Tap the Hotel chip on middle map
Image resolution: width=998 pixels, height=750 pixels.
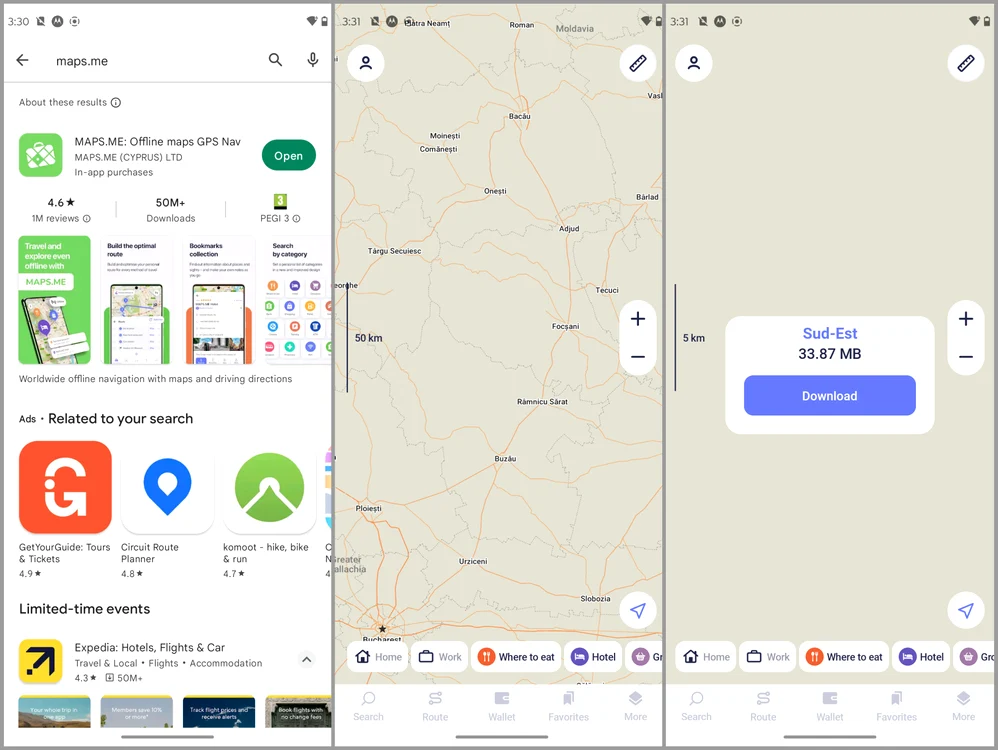tap(593, 656)
